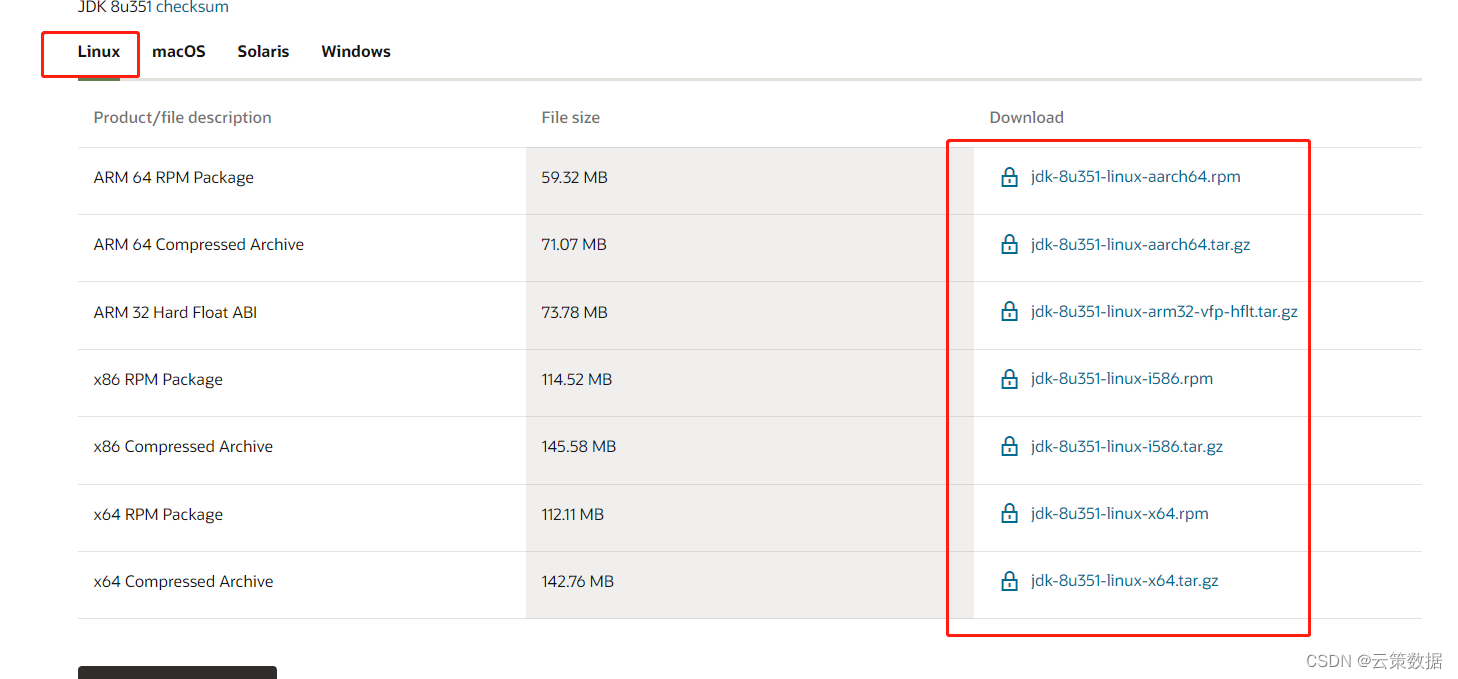
Task: Open the JDK 8u351 checksum link
Action: click(x=192, y=7)
